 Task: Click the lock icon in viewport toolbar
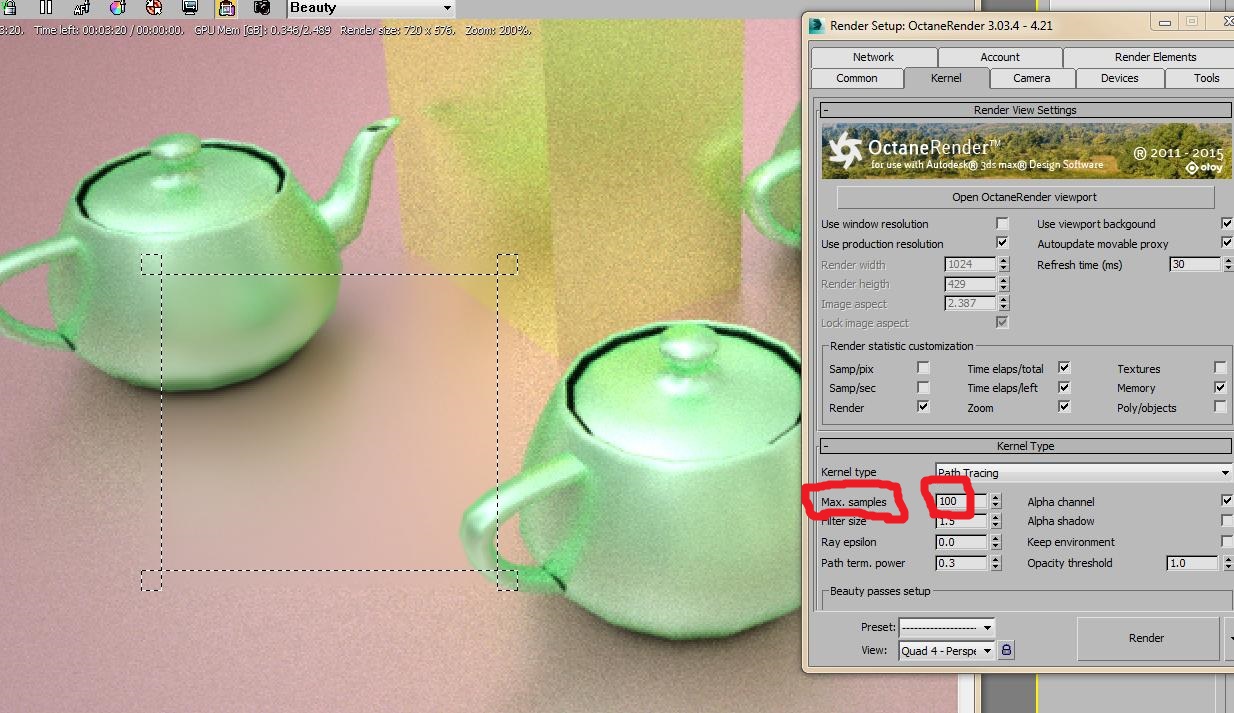pyautogui.click(x=8, y=7)
